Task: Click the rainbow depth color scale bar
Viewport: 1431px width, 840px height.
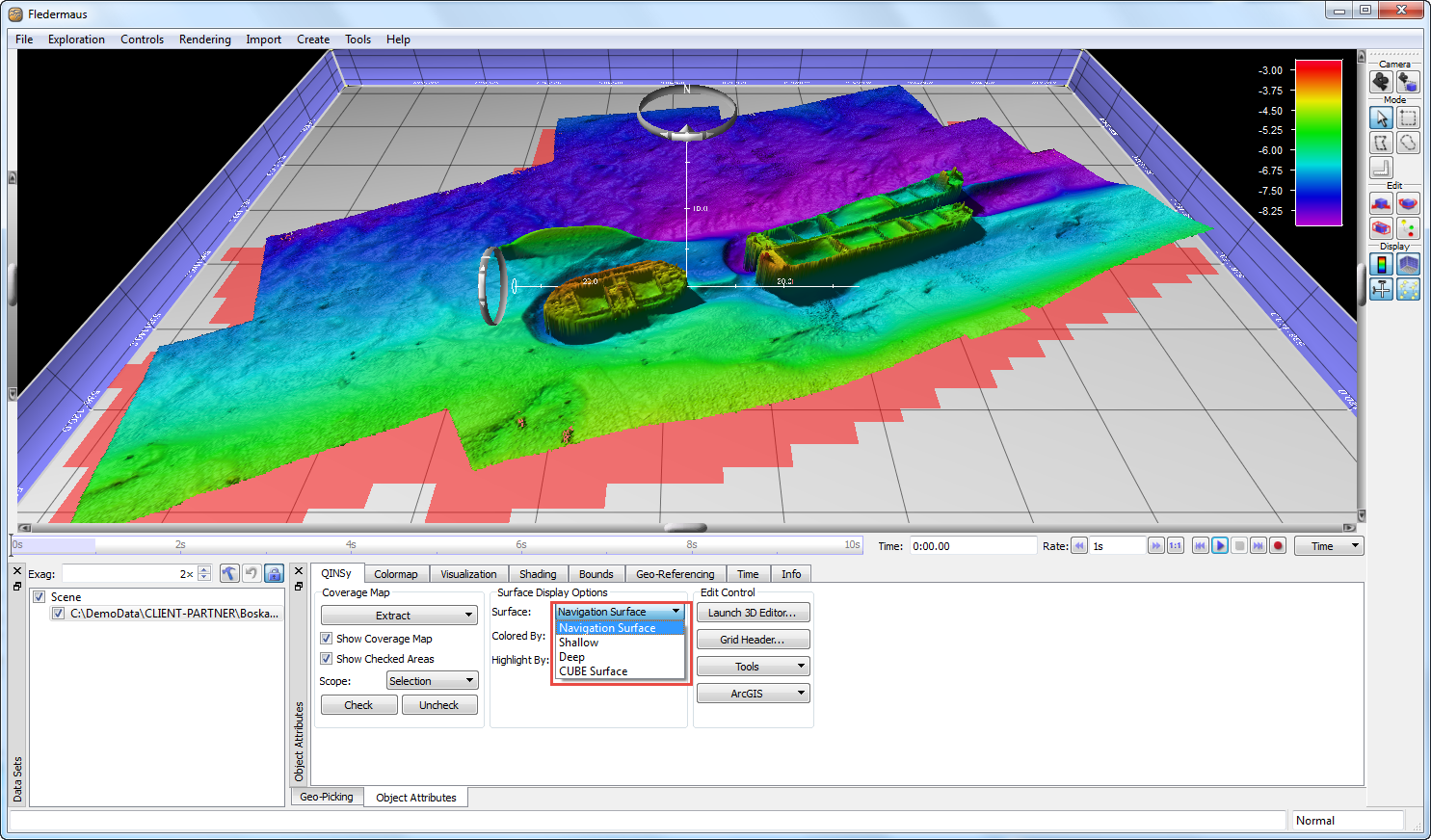Action: pos(1318,143)
